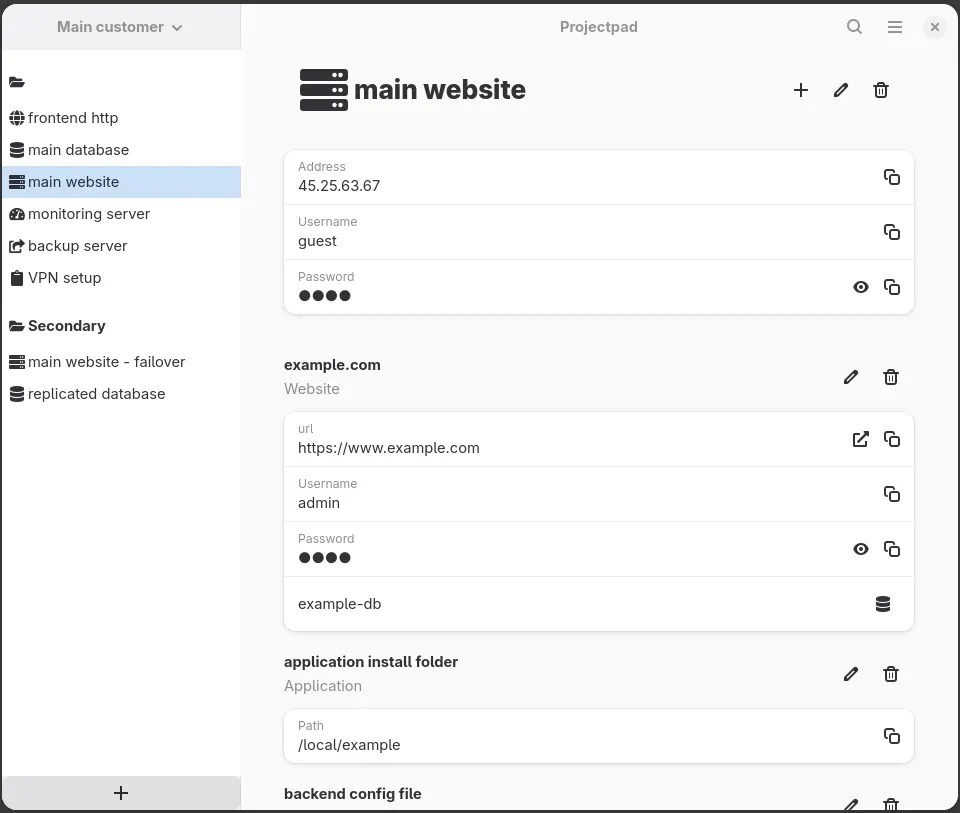
Task: Edit the main website server
Action: pos(841,90)
